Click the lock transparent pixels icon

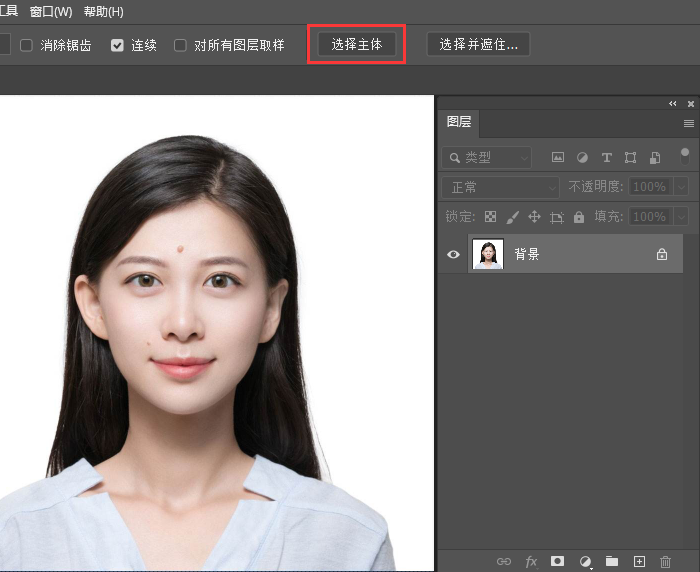(490, 217)
